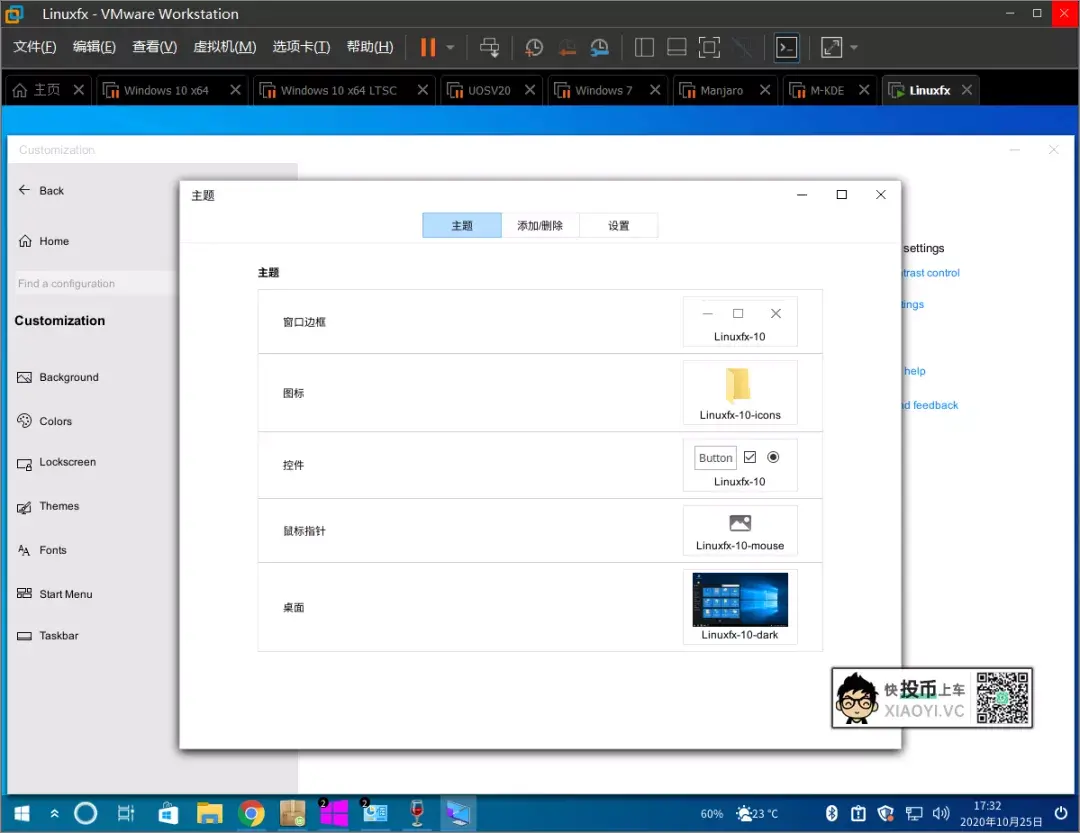1080x833 pixels.
Task: Open the dropdown next to stretch view icon
Action: [x=854, y=47]
